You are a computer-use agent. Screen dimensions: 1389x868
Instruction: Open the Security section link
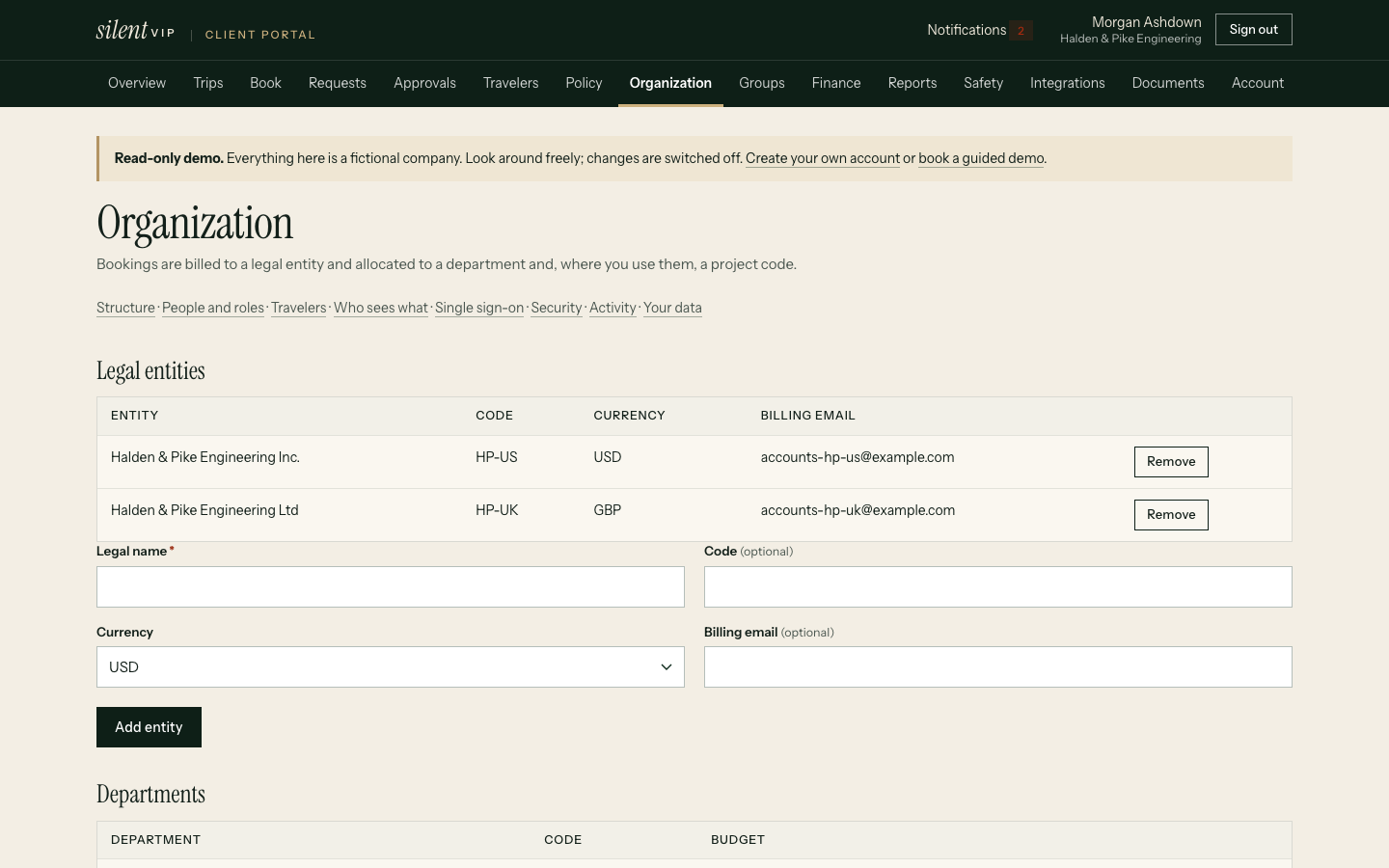click(x=557, y=308)
